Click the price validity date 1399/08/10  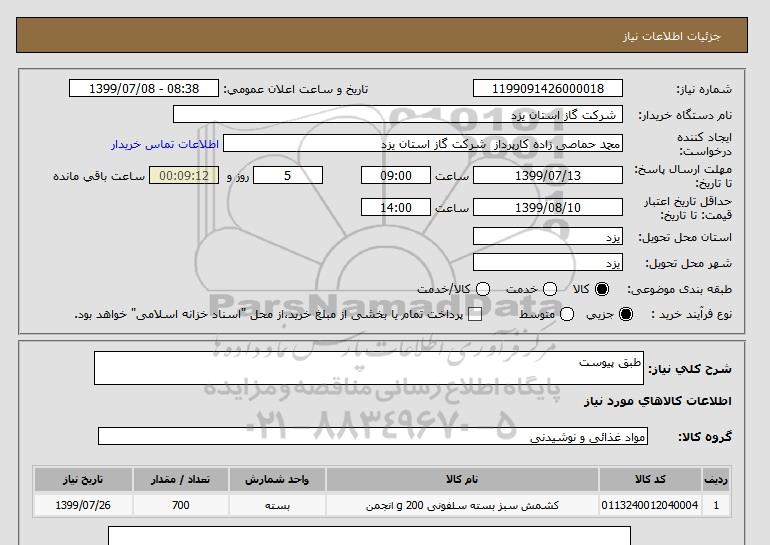point(548,207)
